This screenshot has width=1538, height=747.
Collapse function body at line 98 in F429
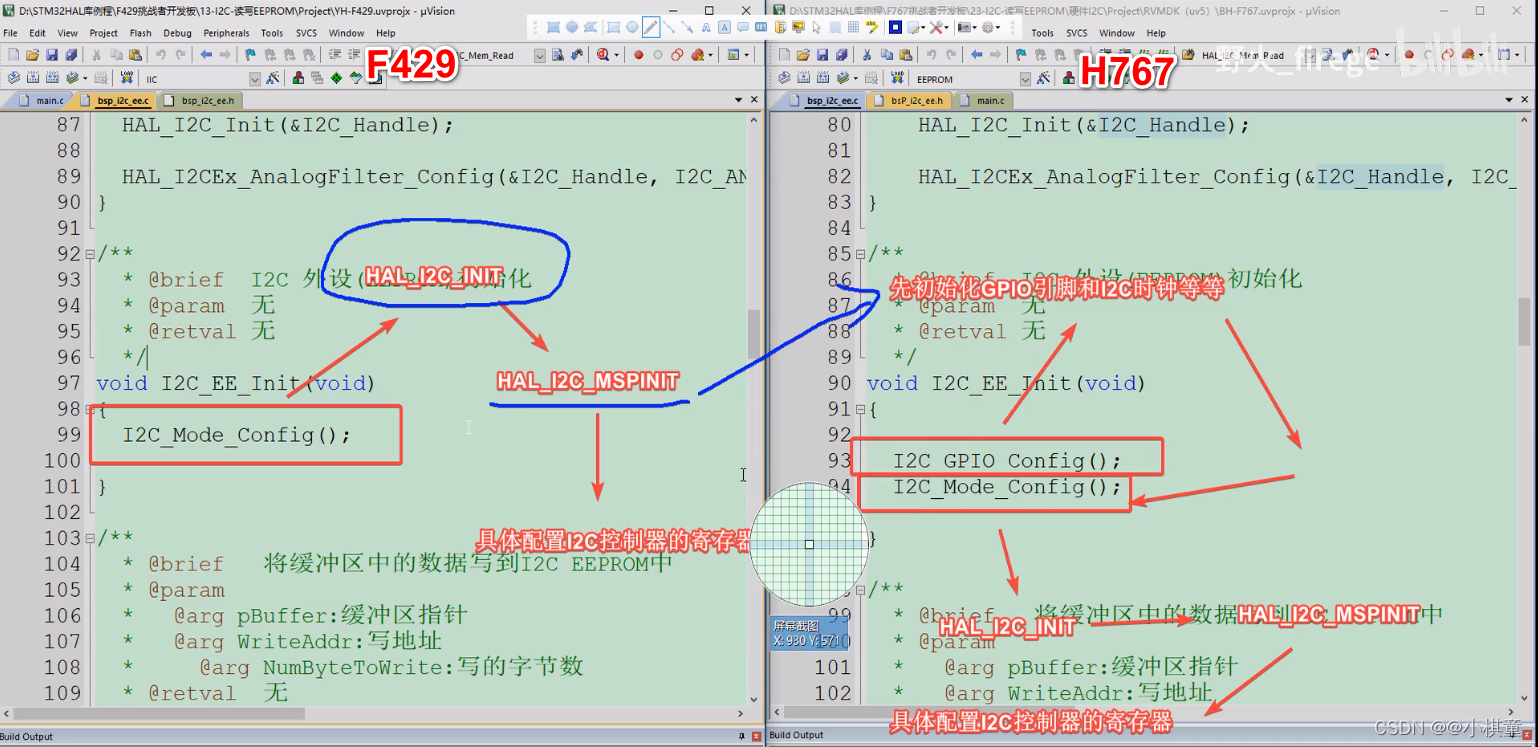(x=90, y=409)
